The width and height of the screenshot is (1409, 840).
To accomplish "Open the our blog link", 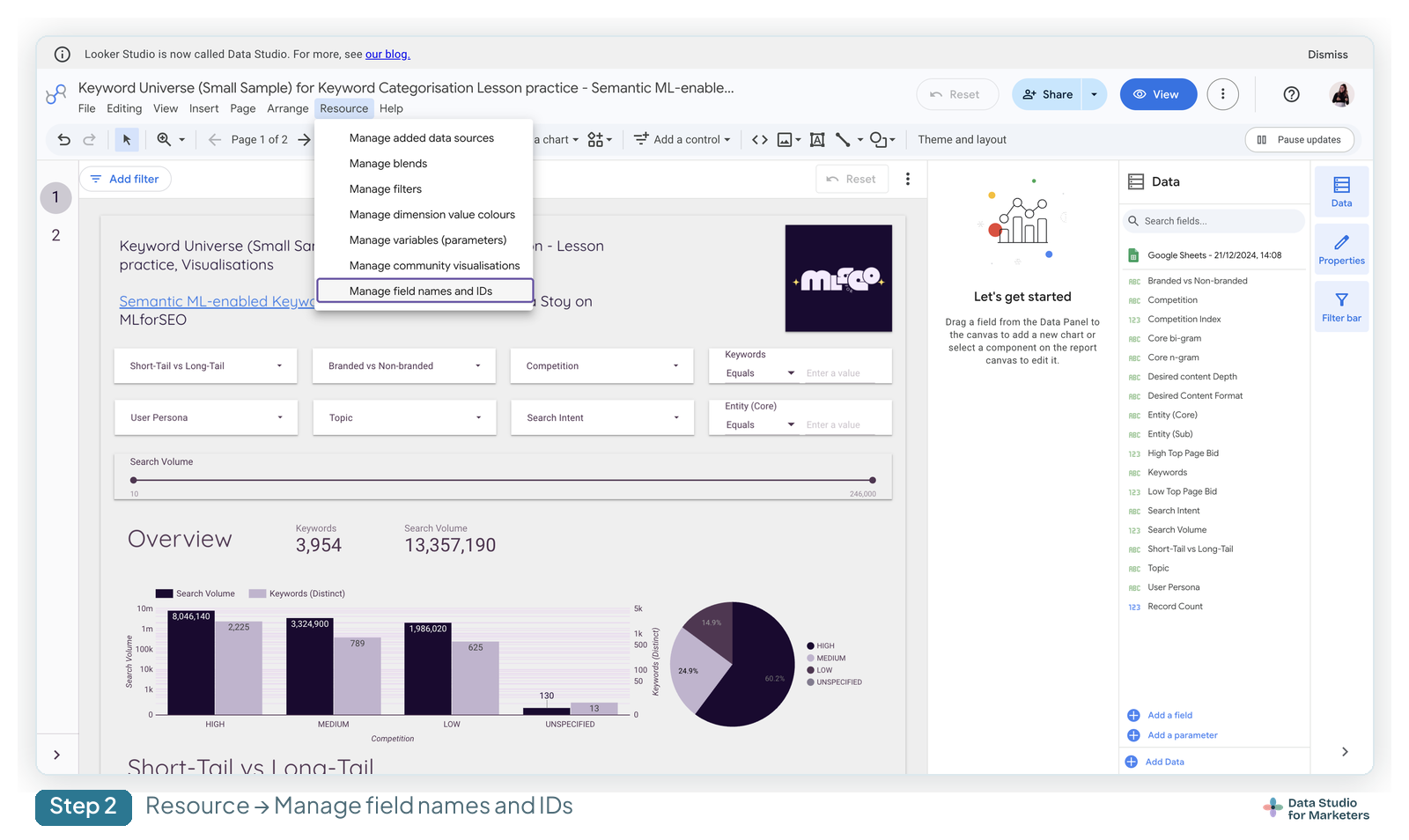I will pyautogui.click(x=387, y=55).
